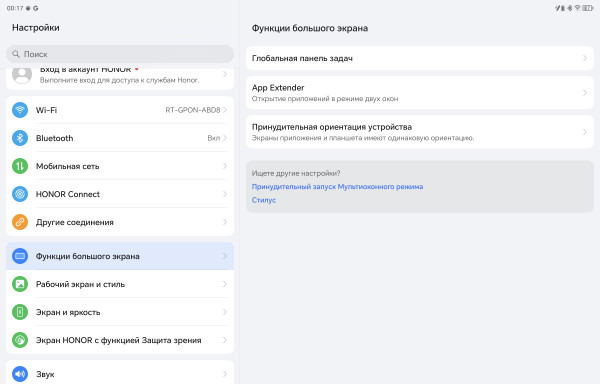Image resolution: width=600 pixels, height=384 pixels.
Task: Tap the search magnifier icon
Action: coord(16,54)
